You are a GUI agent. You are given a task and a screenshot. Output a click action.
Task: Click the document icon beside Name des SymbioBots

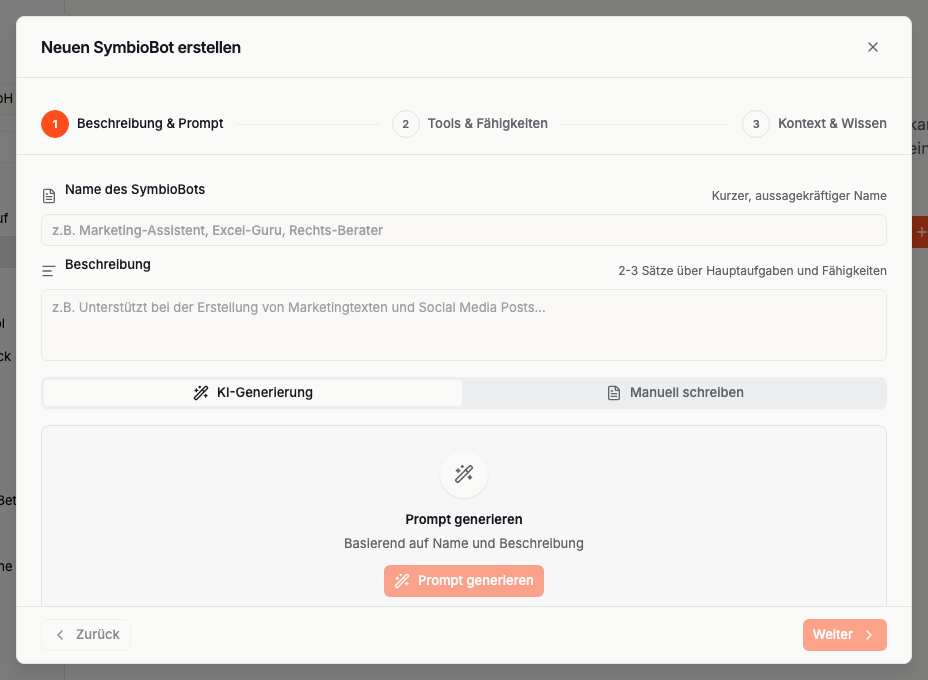coord(49,195)
